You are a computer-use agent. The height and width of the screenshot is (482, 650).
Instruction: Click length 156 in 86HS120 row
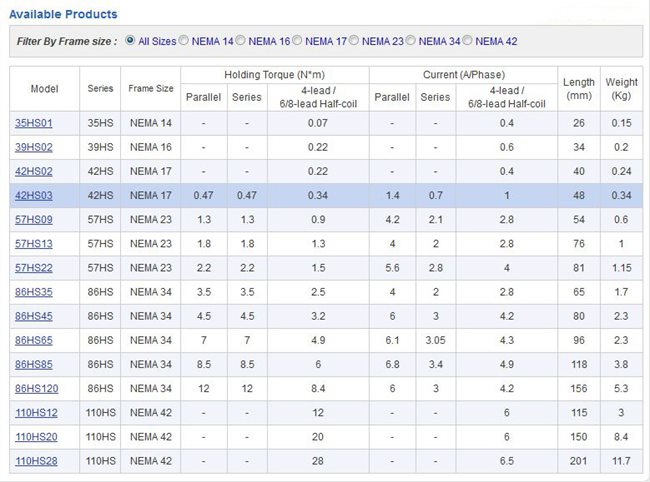pos(579,388)
